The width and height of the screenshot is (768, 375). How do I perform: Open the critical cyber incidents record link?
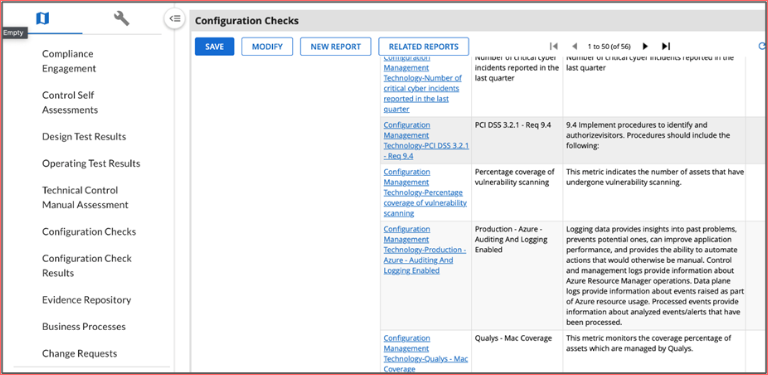[x=423, y=84]
